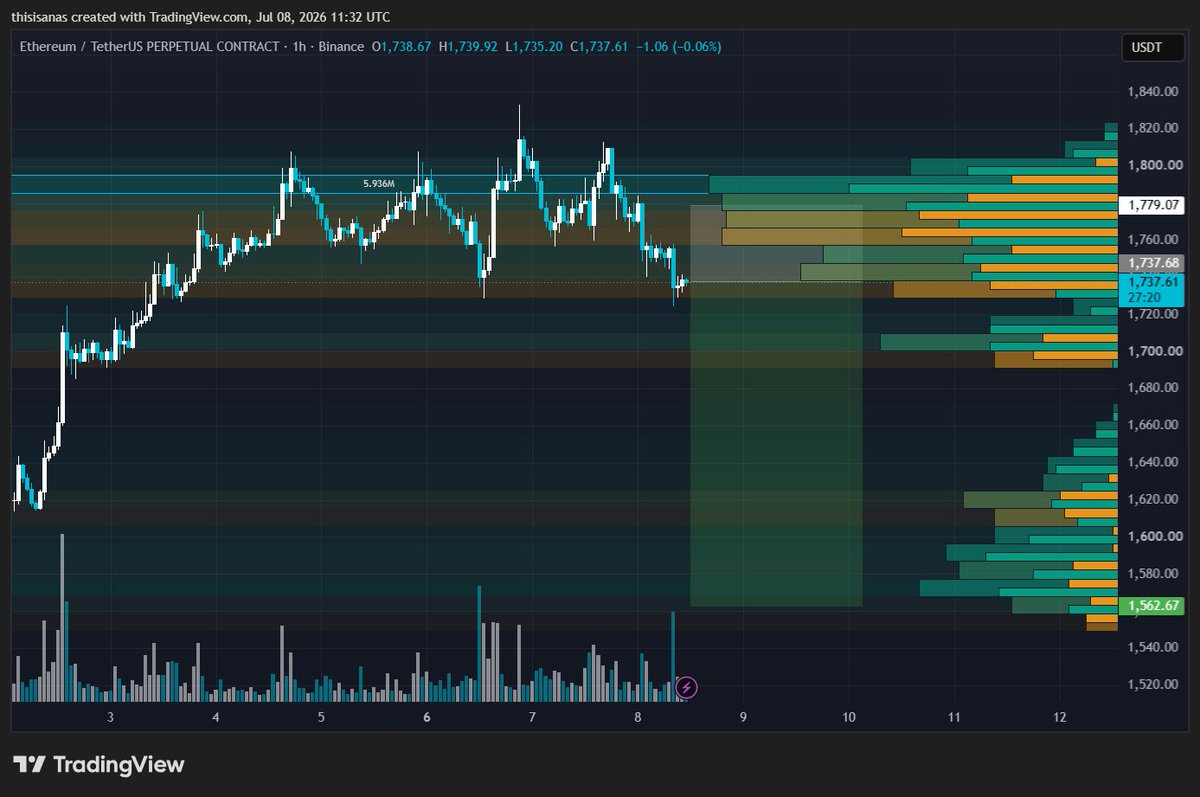Image resolution: width=1200 pixels, height=797 pixels.
Task: Click the 1,720.00 price axis label
Action: tap(1155, 314)
